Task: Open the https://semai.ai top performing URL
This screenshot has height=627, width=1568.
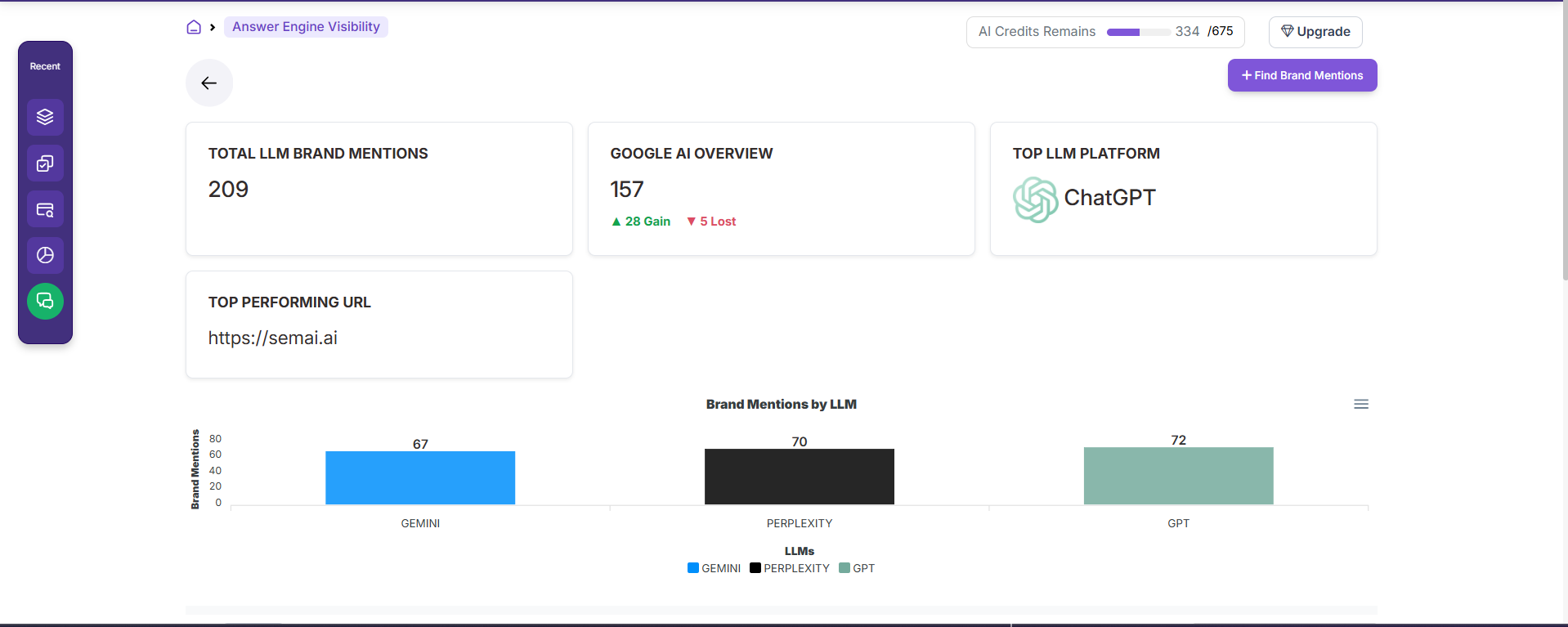Action: pos(273,338)
